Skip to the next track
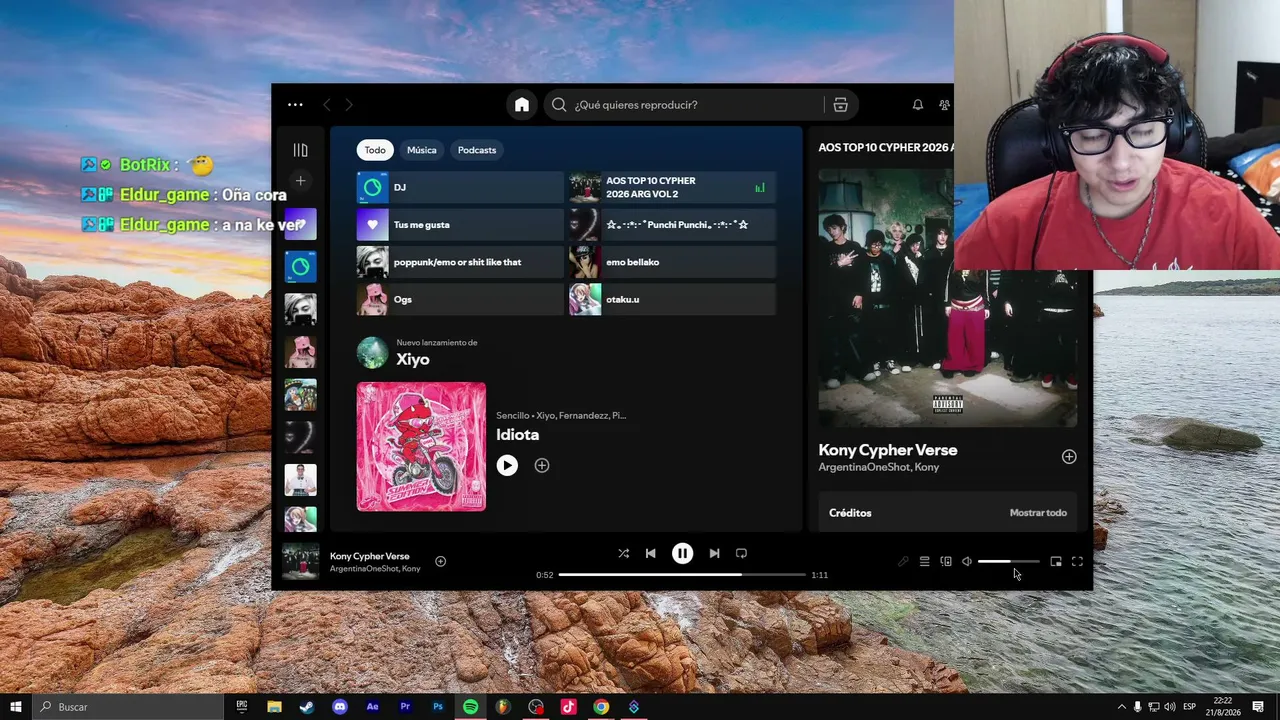 pos(714,553)
